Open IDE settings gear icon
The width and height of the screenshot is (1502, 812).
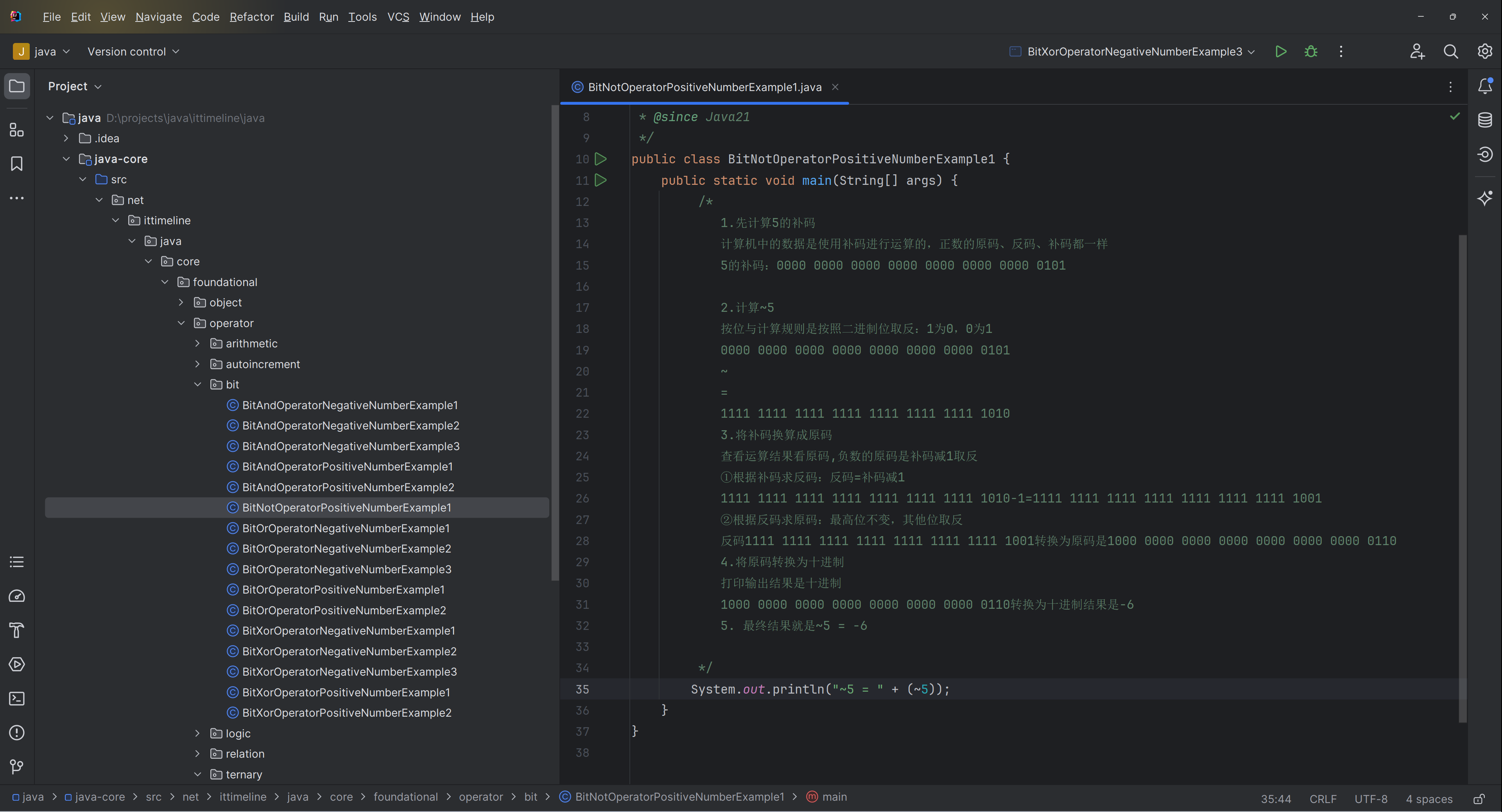[1484, 52]
